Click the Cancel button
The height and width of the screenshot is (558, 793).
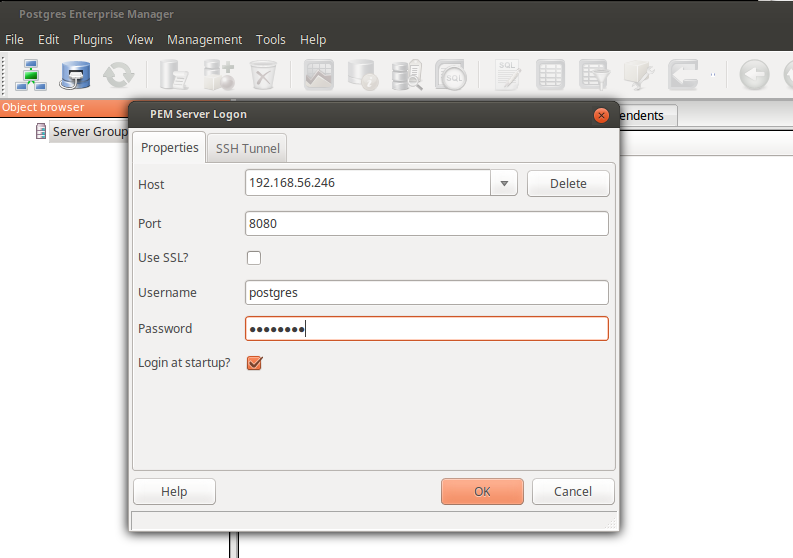[x=573, y=491]
